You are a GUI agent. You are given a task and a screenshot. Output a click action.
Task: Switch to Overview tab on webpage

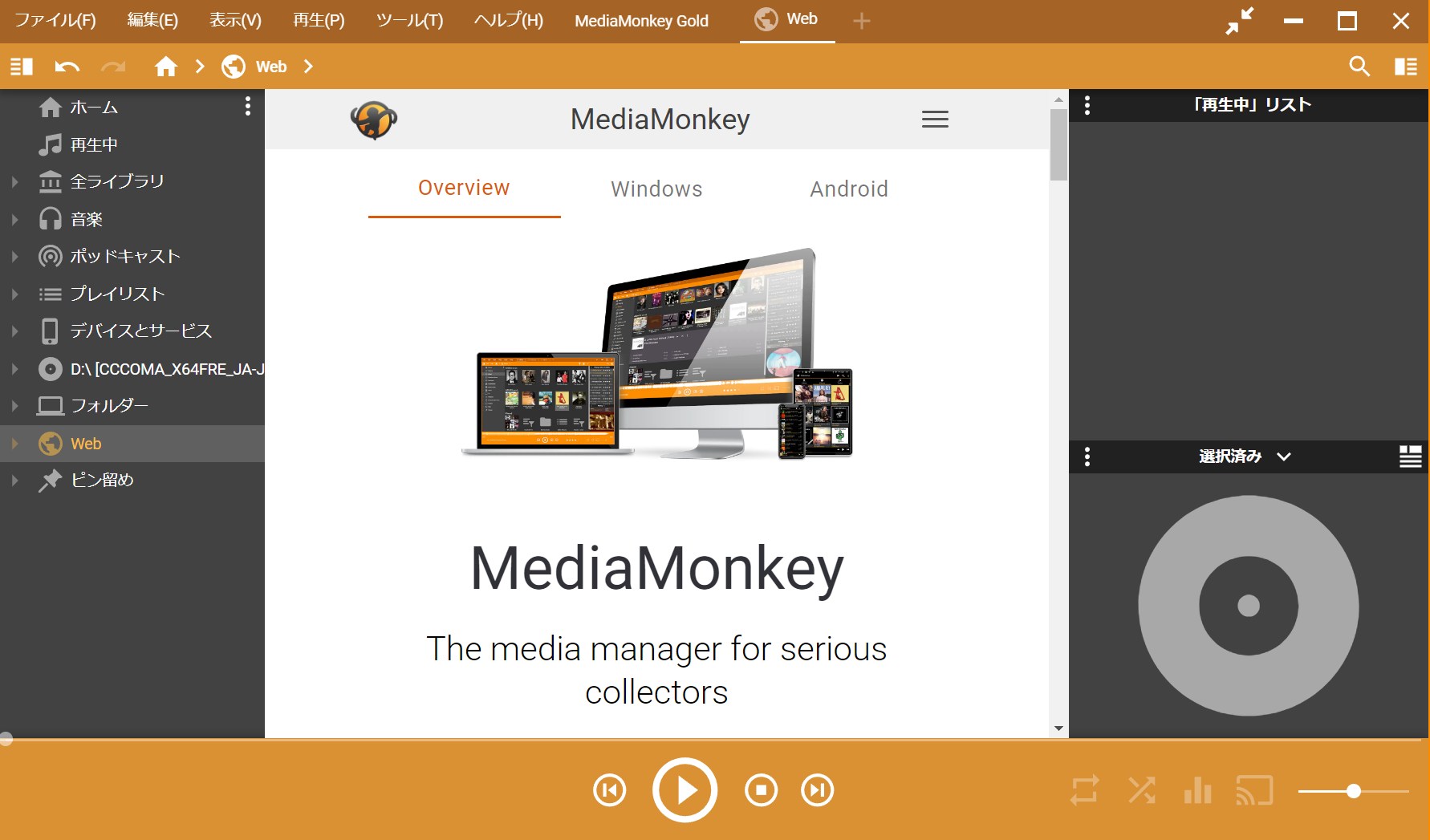pyautogui.click(x=464, y=188)
